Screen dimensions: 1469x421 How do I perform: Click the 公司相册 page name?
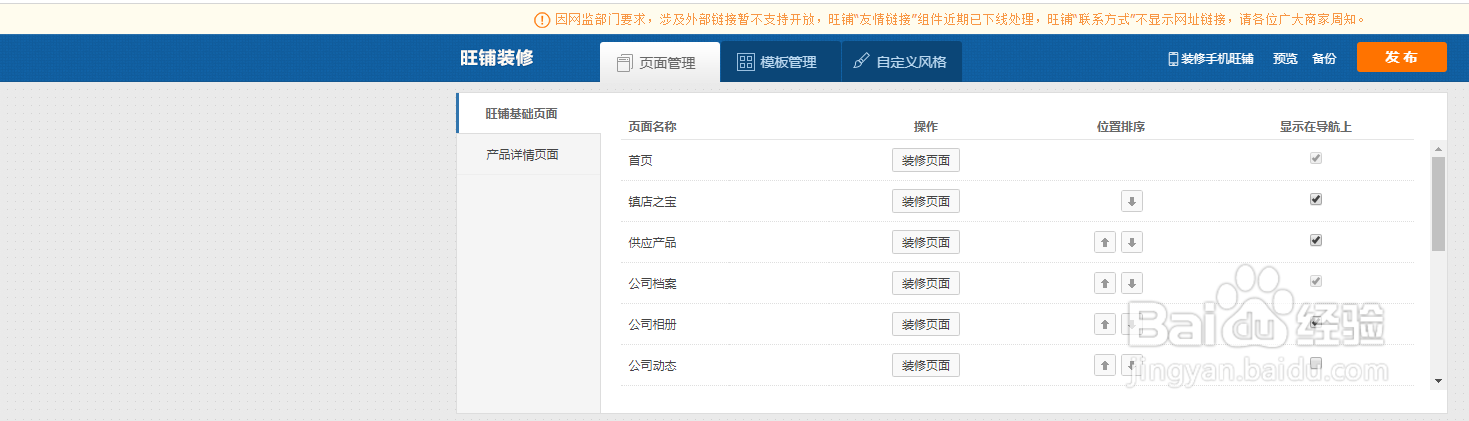tap(652, 324)
